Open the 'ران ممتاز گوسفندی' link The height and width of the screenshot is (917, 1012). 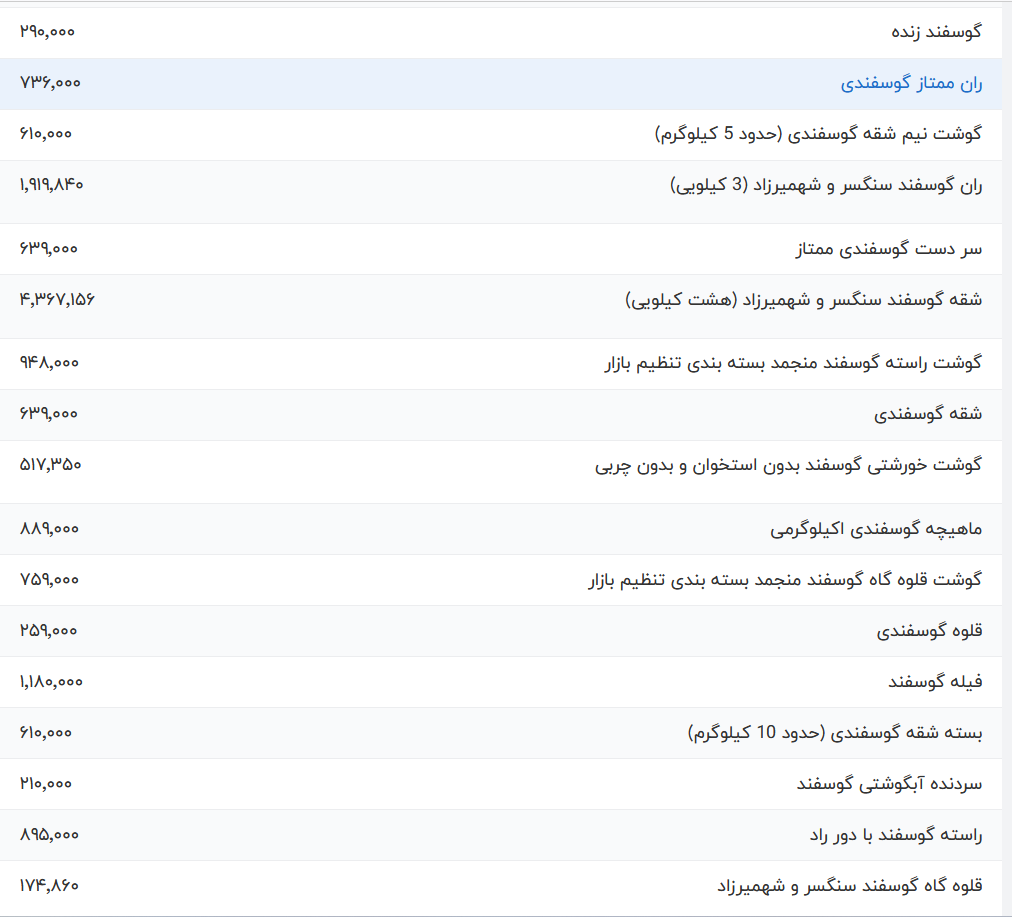911,83
